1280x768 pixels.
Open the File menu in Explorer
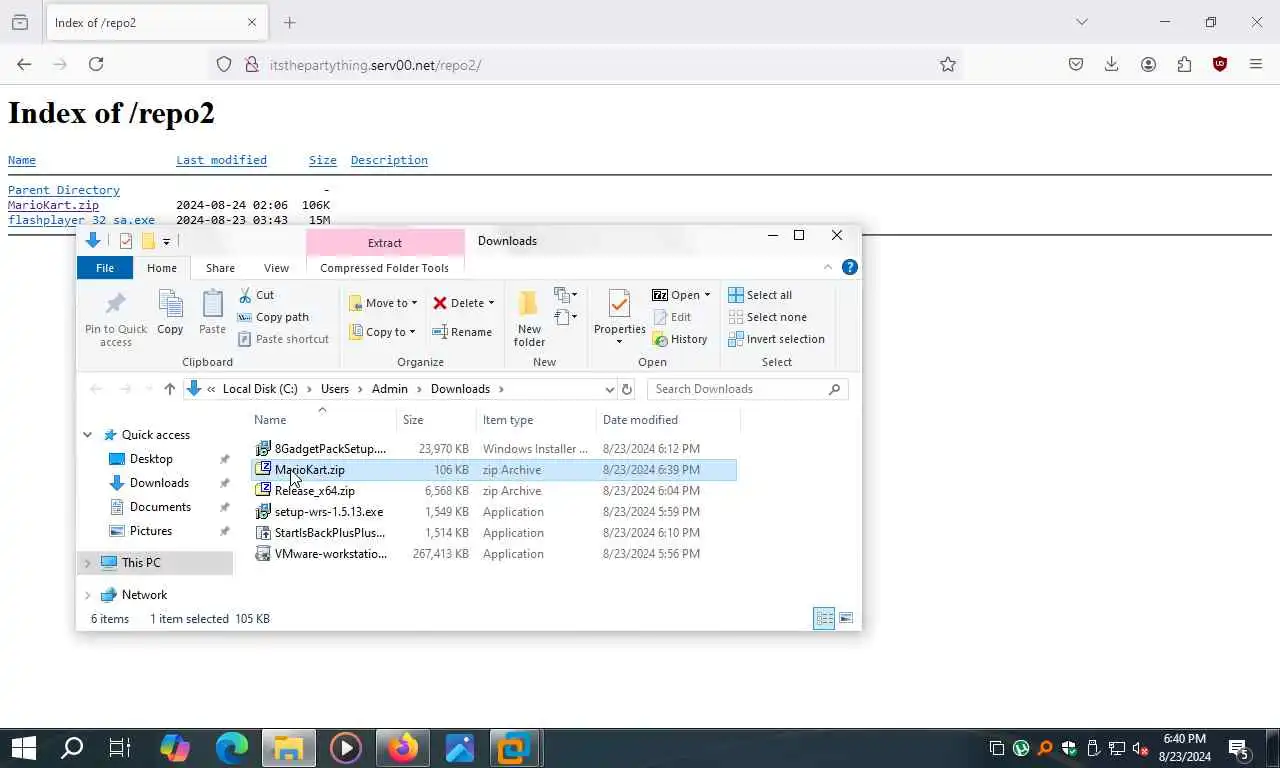pos(105,267)
